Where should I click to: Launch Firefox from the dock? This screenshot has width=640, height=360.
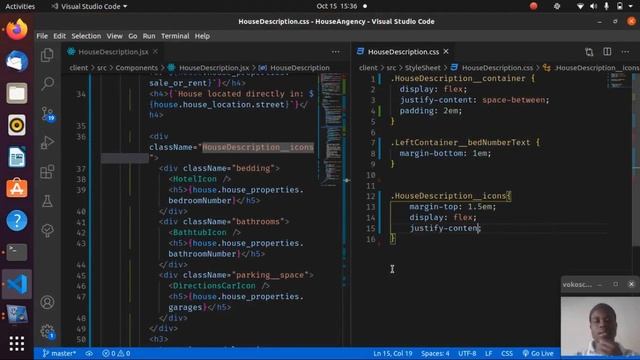coord(17,29)
